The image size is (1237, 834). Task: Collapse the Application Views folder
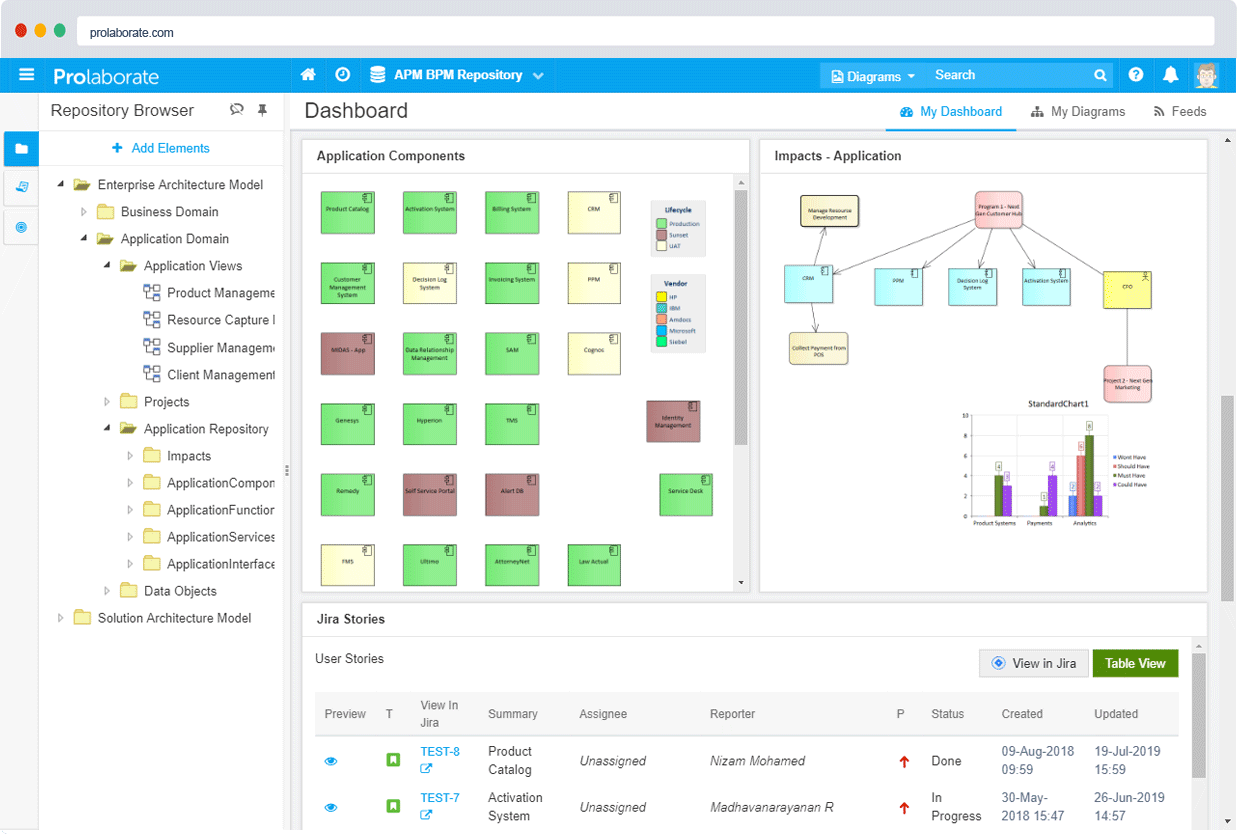pos(107,266)
